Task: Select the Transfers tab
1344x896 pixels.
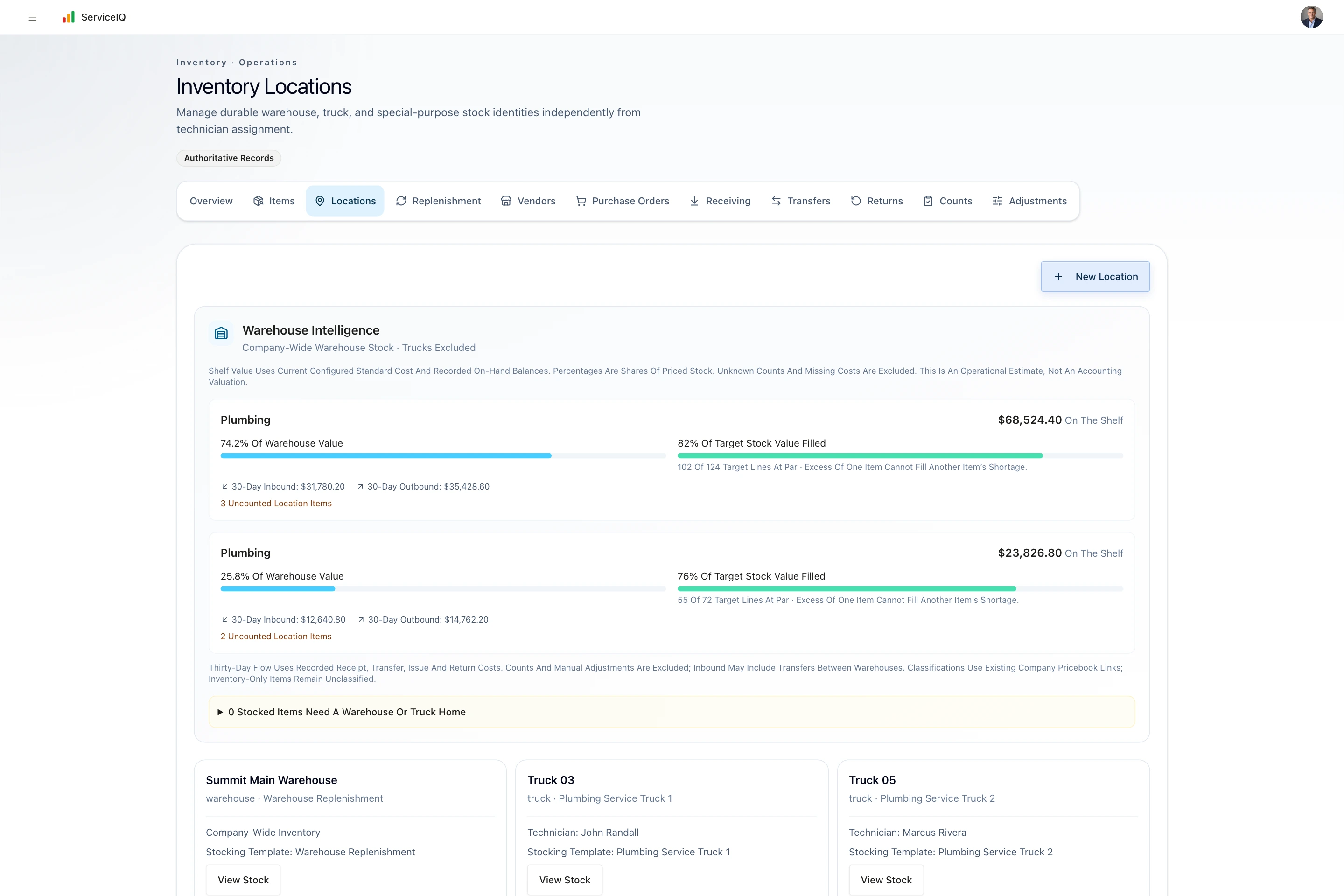Action: coord(801,201)
